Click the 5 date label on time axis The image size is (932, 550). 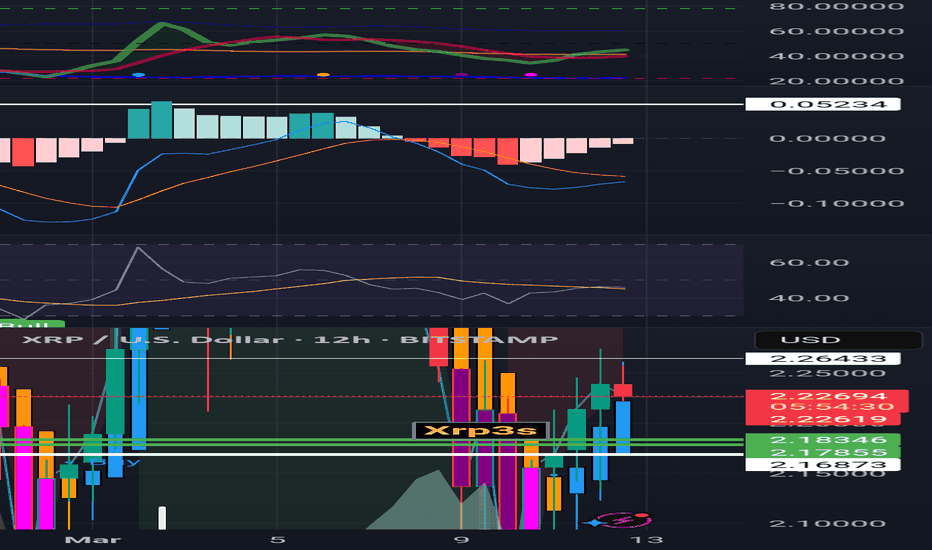(278, 540)
